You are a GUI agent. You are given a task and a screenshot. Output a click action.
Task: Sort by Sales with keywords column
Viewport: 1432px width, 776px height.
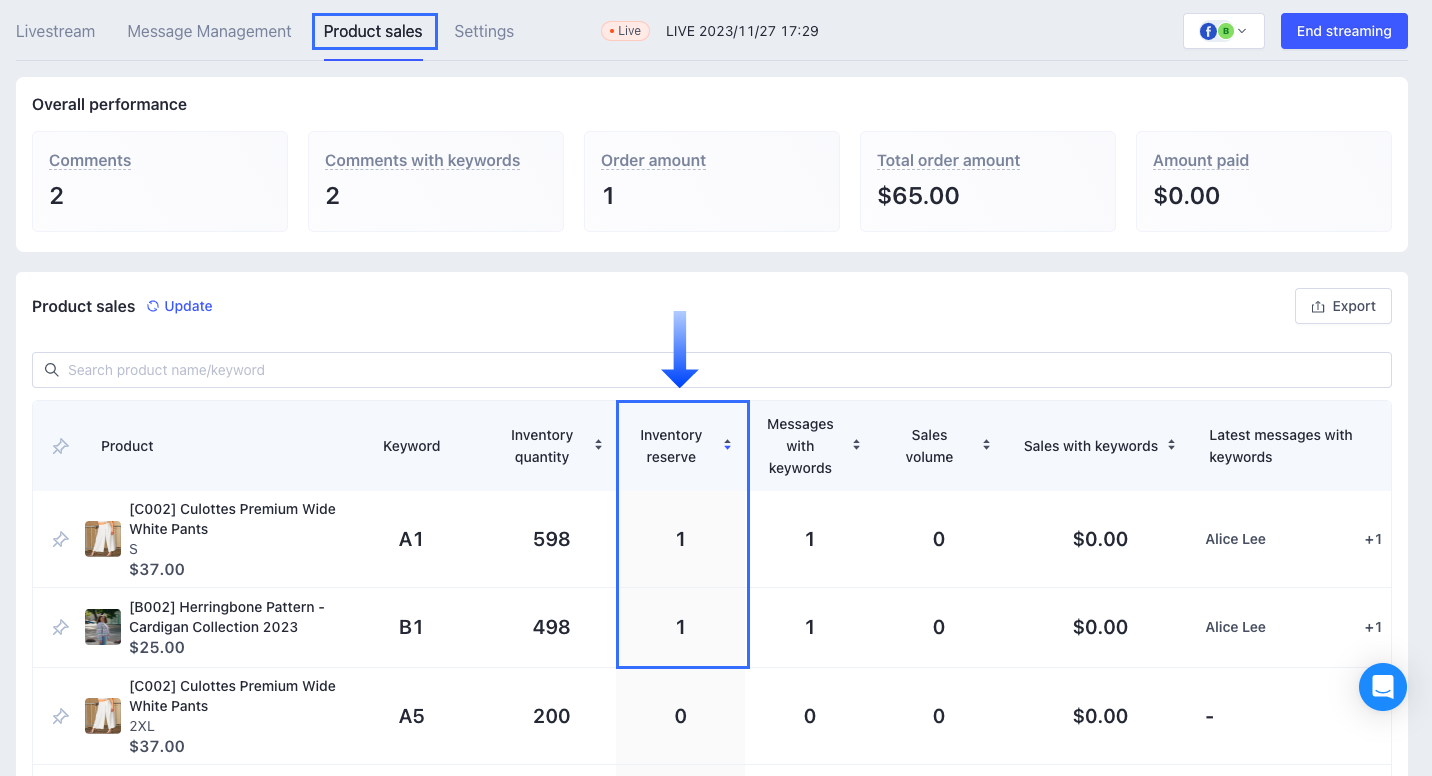click(1171, 445)
